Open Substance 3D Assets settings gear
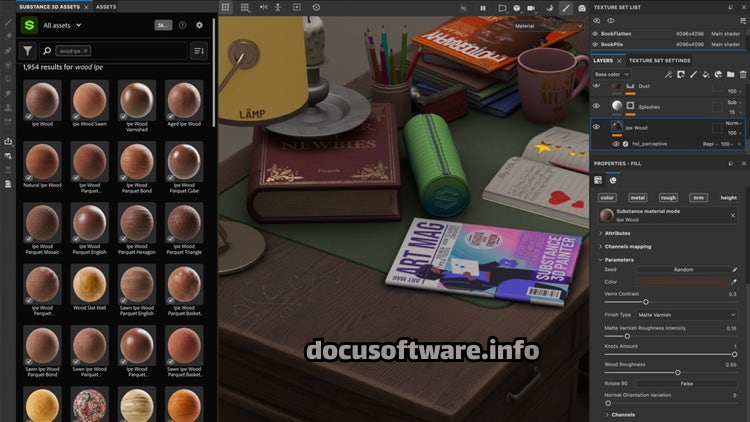This screenshot has width=750, height=422. tap(199, 25)
